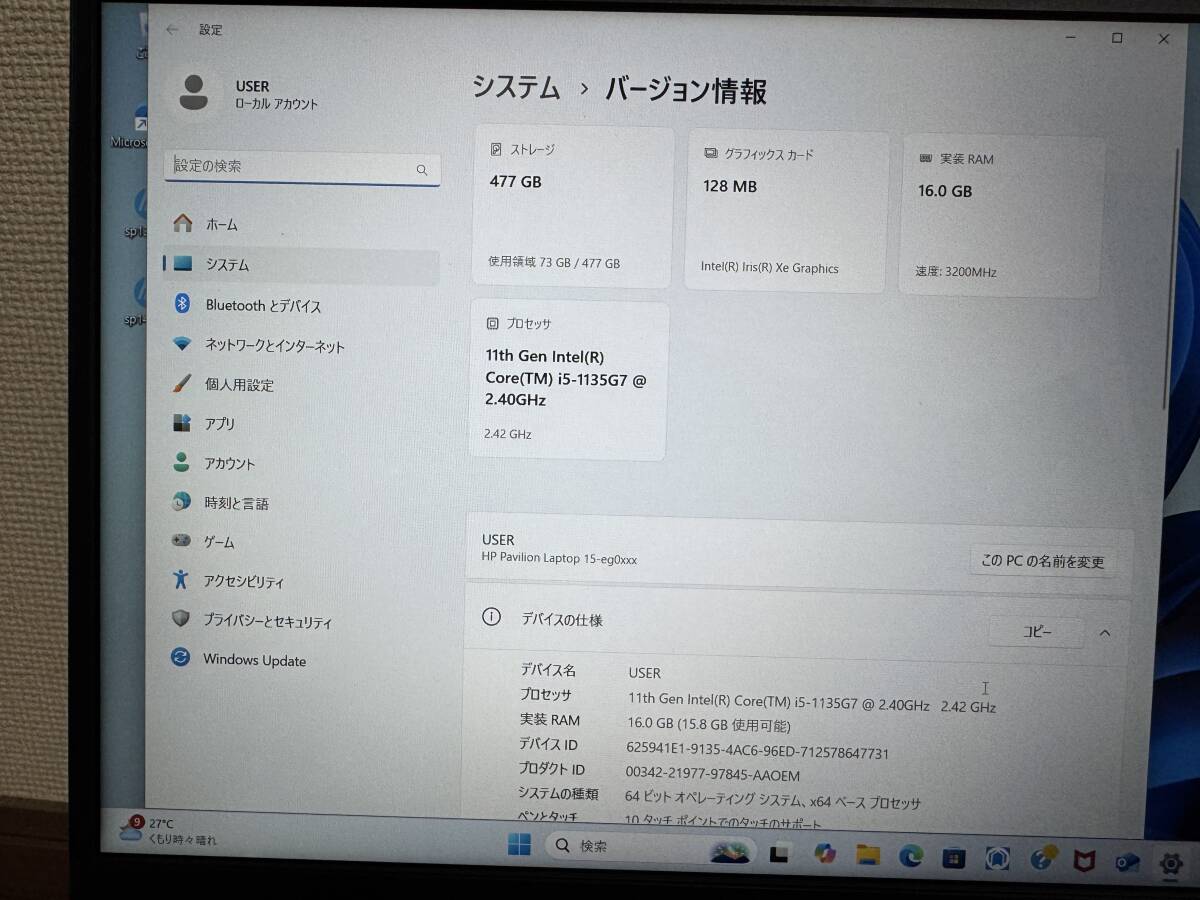Screen dimensions: 1200x900
Task: Open File Explorer folder icon in taskbar
Action: [x=867, y=855]
